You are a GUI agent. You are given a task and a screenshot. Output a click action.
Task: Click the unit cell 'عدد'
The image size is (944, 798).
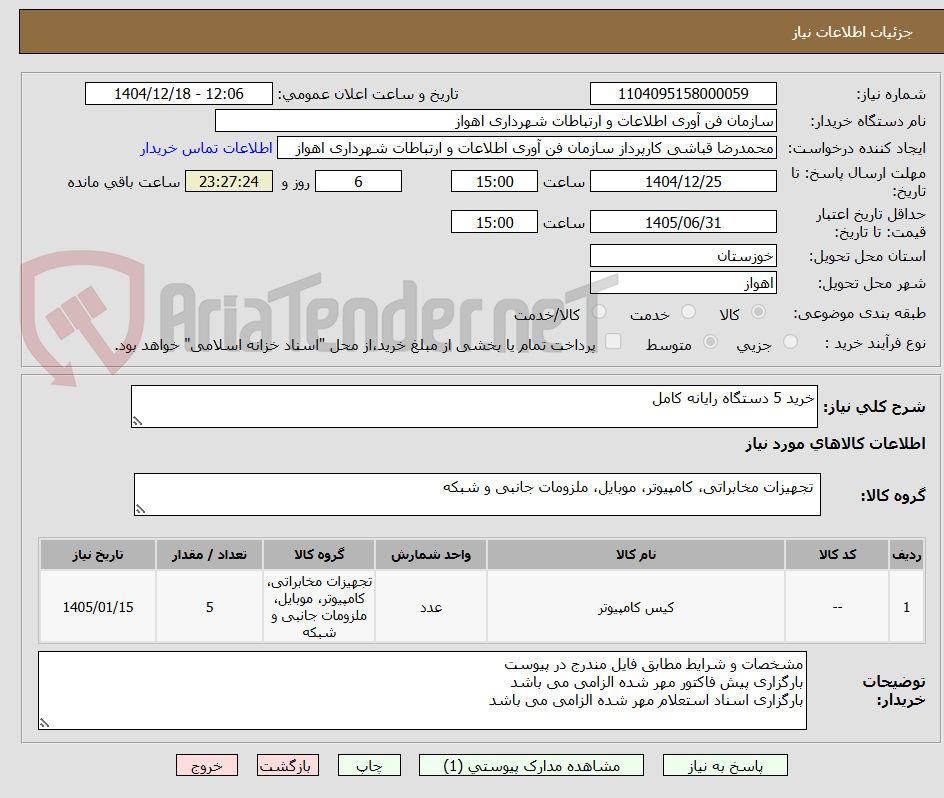(431, 607)
